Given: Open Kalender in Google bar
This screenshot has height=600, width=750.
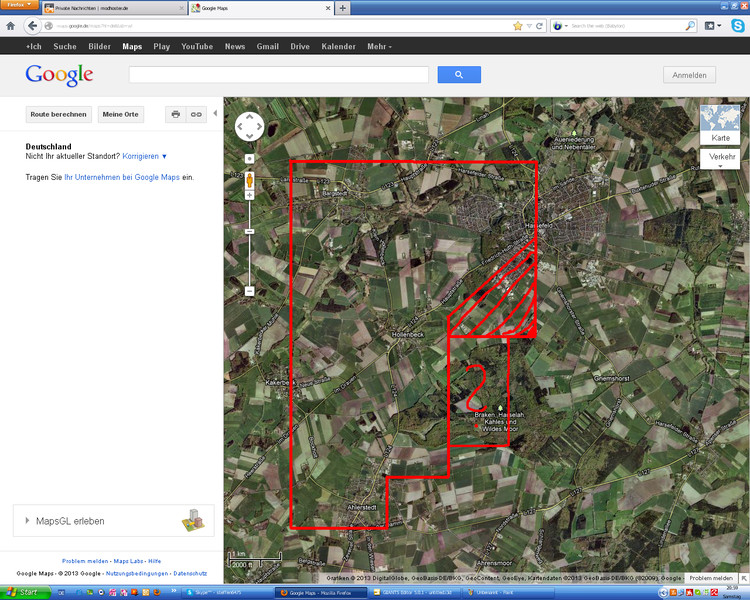Looking at the screenshot, I should 339,46.
